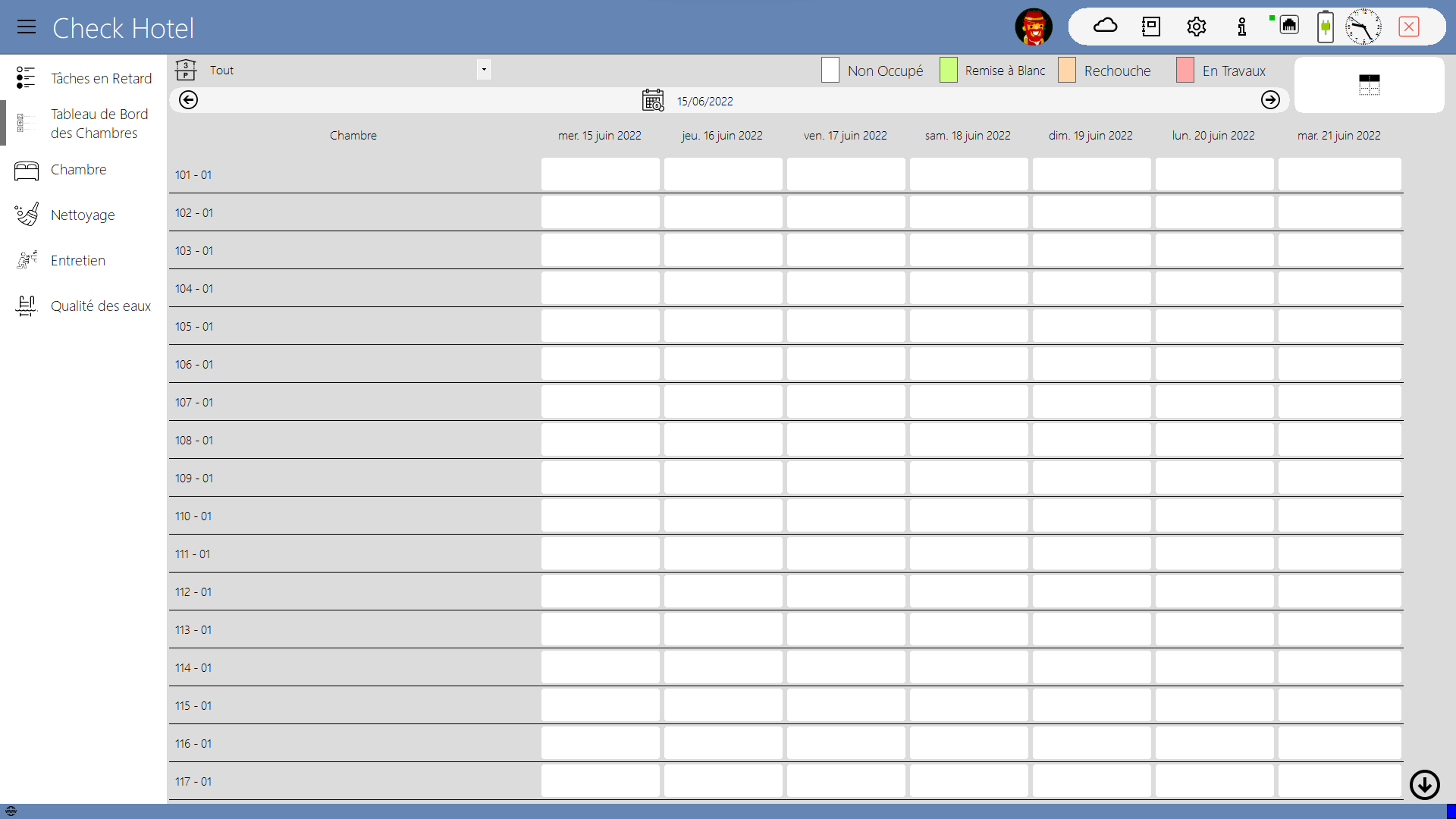
Task: Click ven. 17 juin 2022 header
Action: [846, 135]
